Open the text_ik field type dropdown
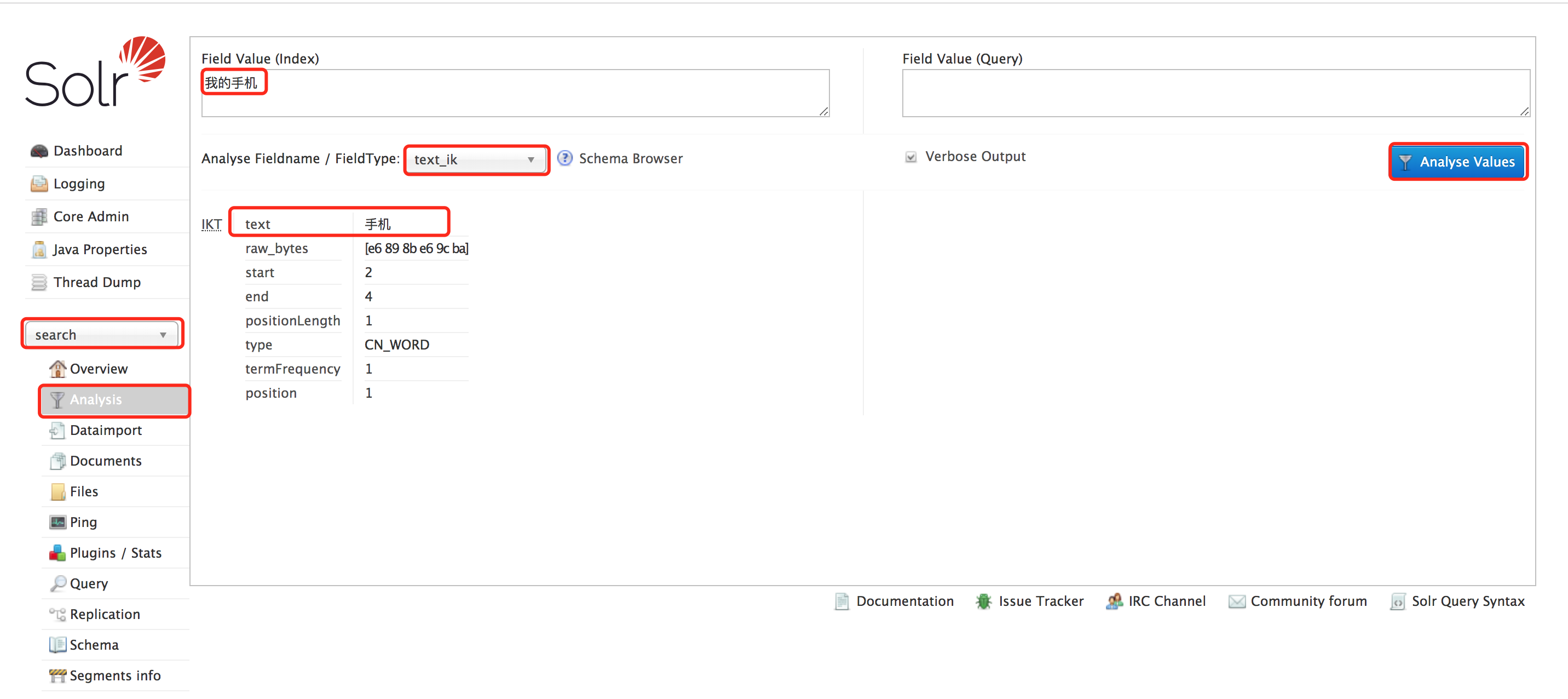1568x699 pixels. [x=476, y=160]
